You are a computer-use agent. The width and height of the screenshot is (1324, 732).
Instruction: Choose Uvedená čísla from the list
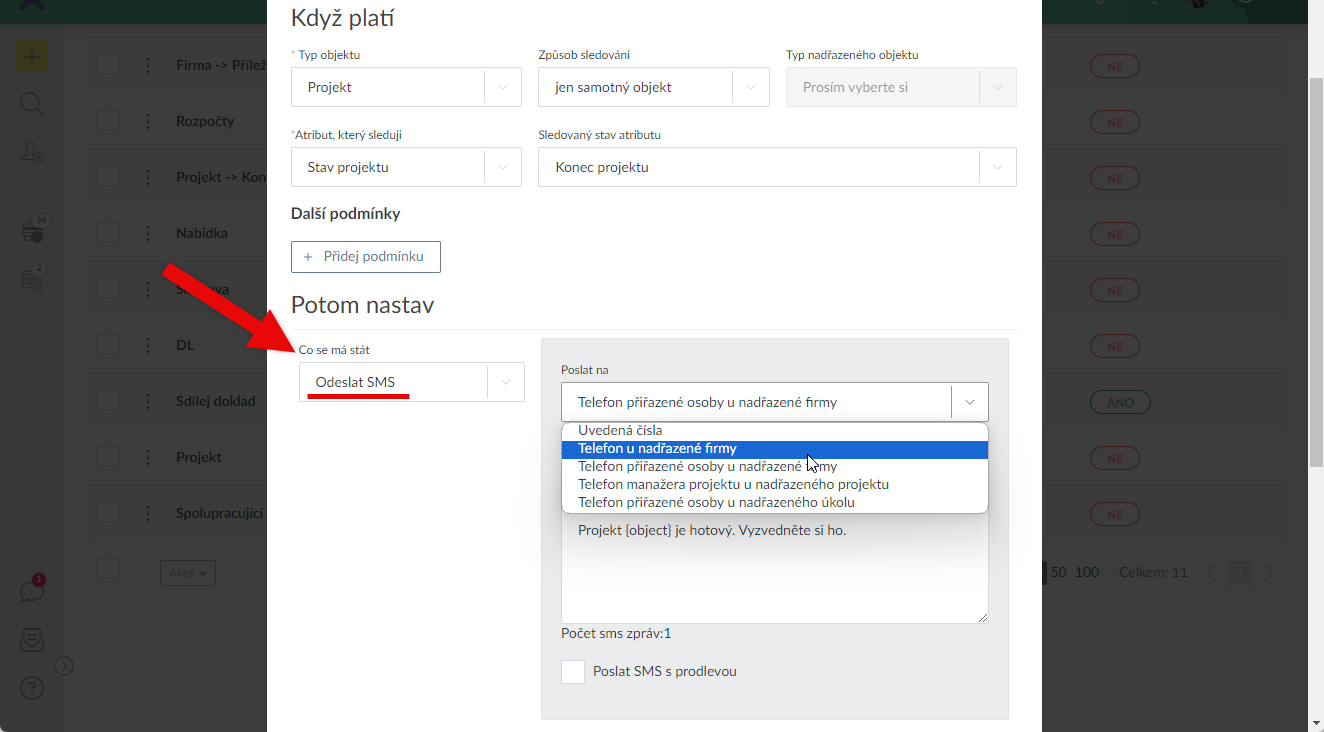pos(620,431)
